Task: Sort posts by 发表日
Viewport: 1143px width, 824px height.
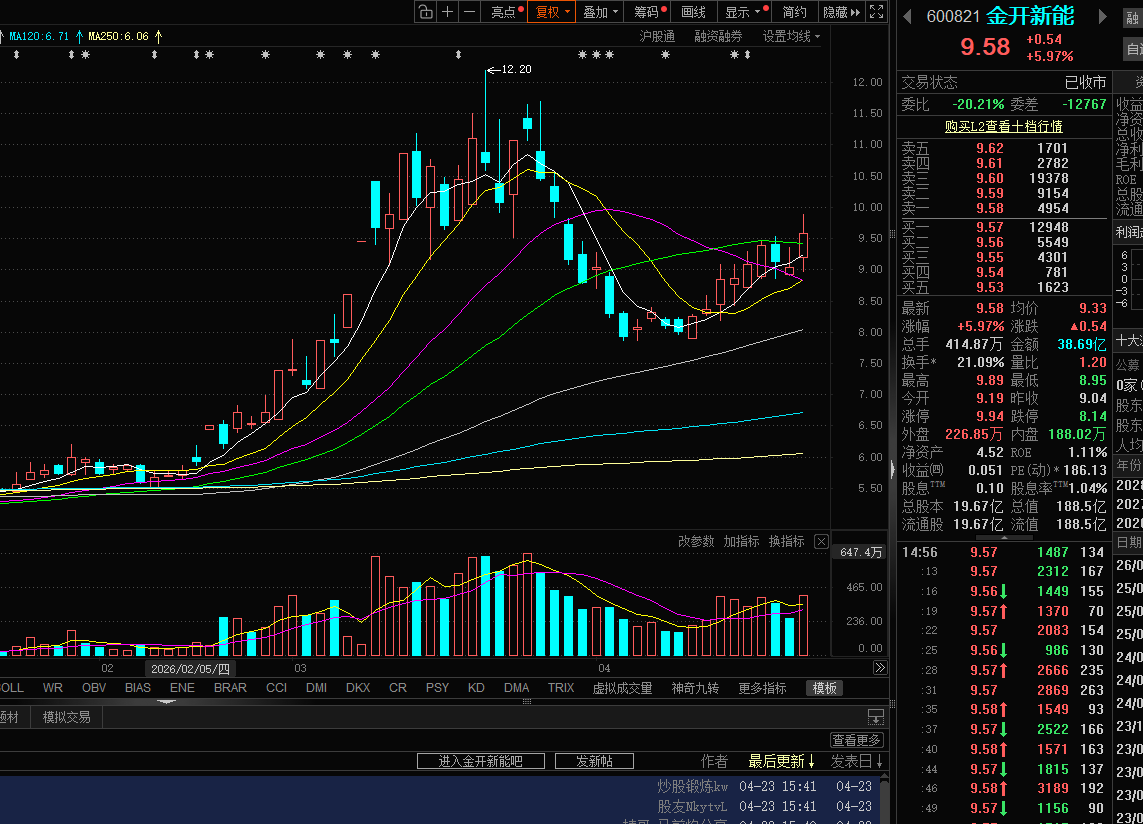Action: click(x=857, y=761)
